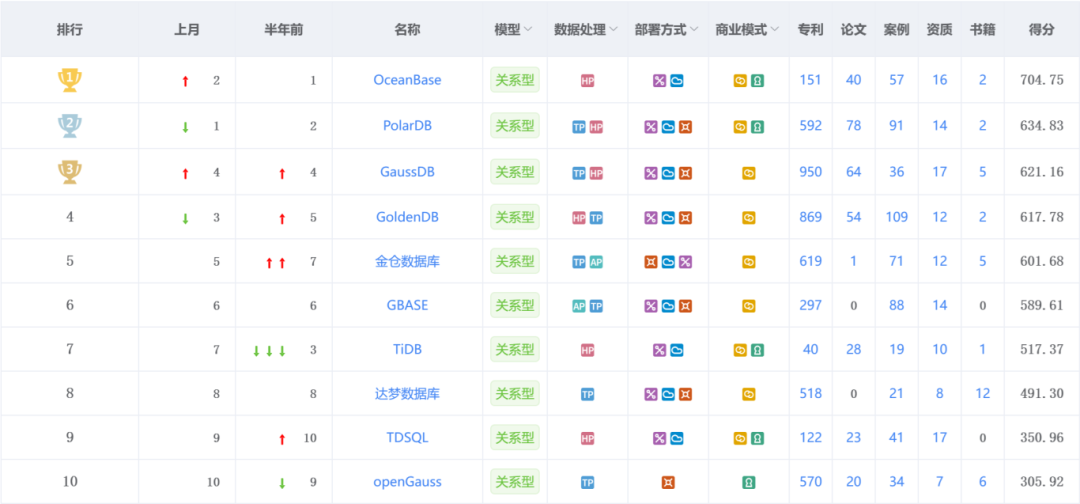Click the 得分 column header

pyautogui.click(x=1042, y=30)
